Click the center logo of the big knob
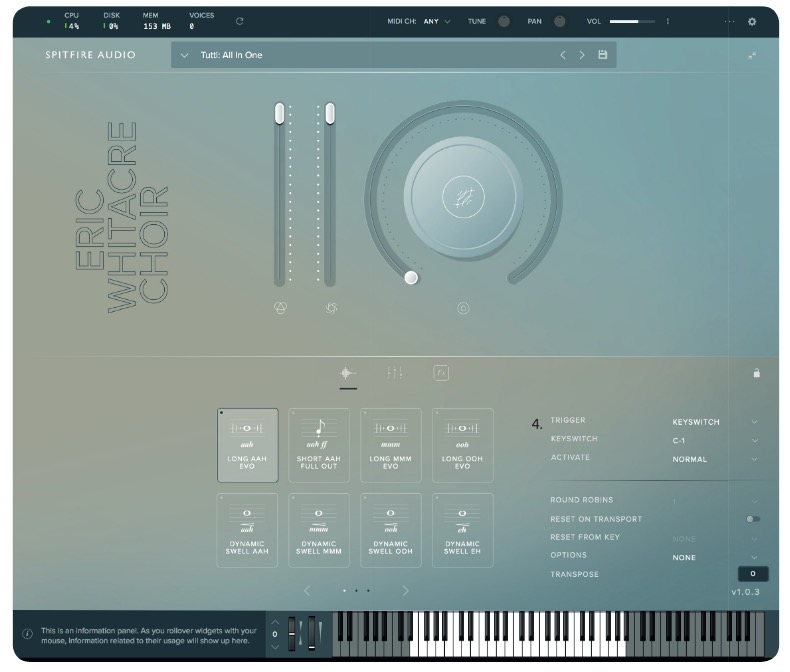The height and width of the screenshot is (672, 790). [x=463, y=197]
